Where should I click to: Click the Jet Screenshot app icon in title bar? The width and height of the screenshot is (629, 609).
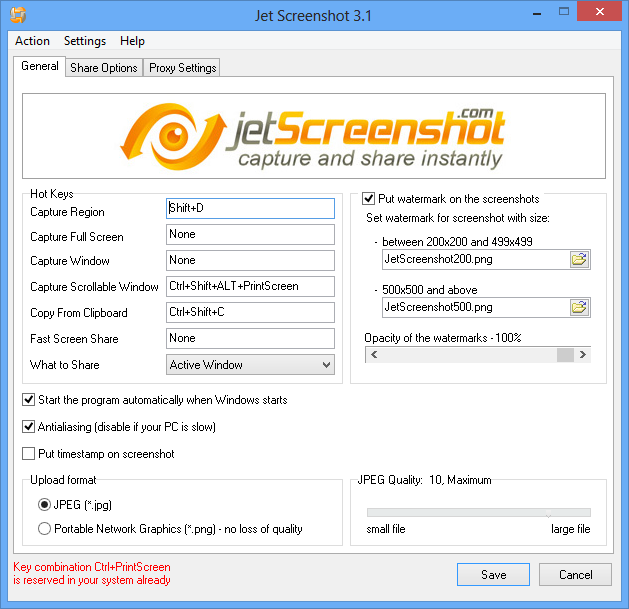point(18,15)
